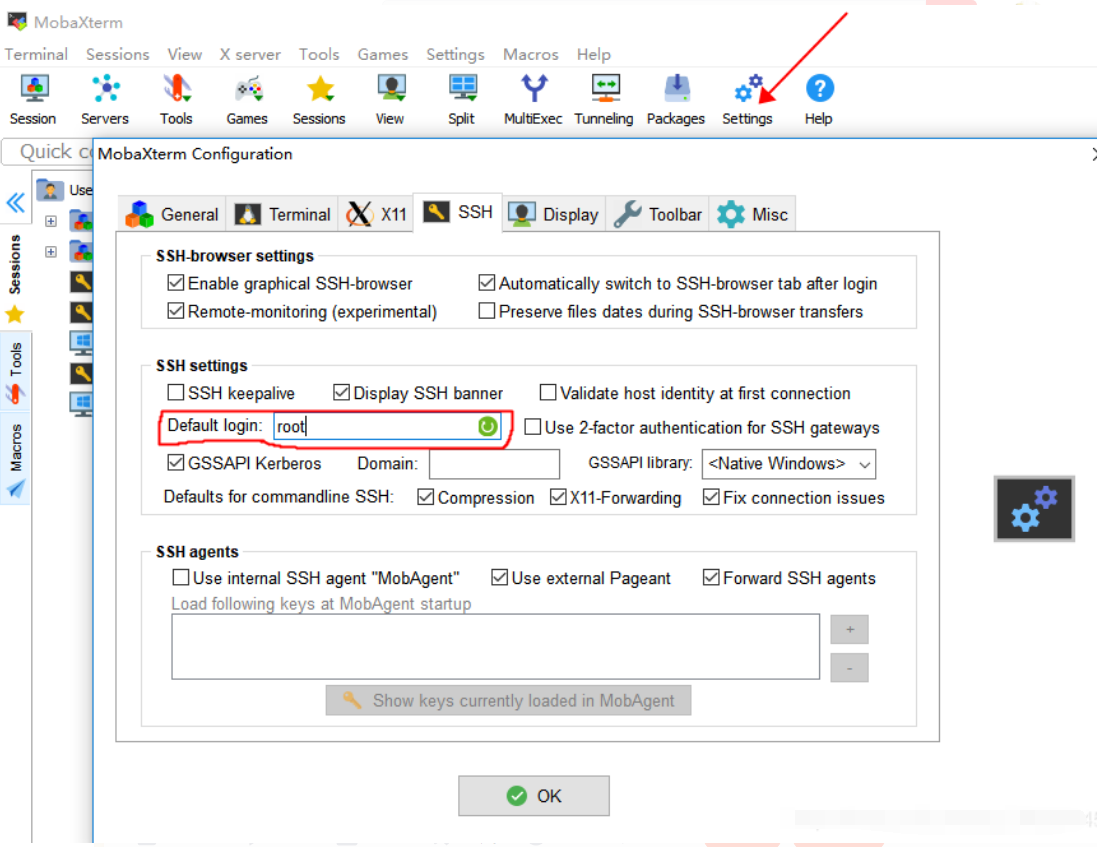Open the Packages toolbar icon

pos(676,99)
